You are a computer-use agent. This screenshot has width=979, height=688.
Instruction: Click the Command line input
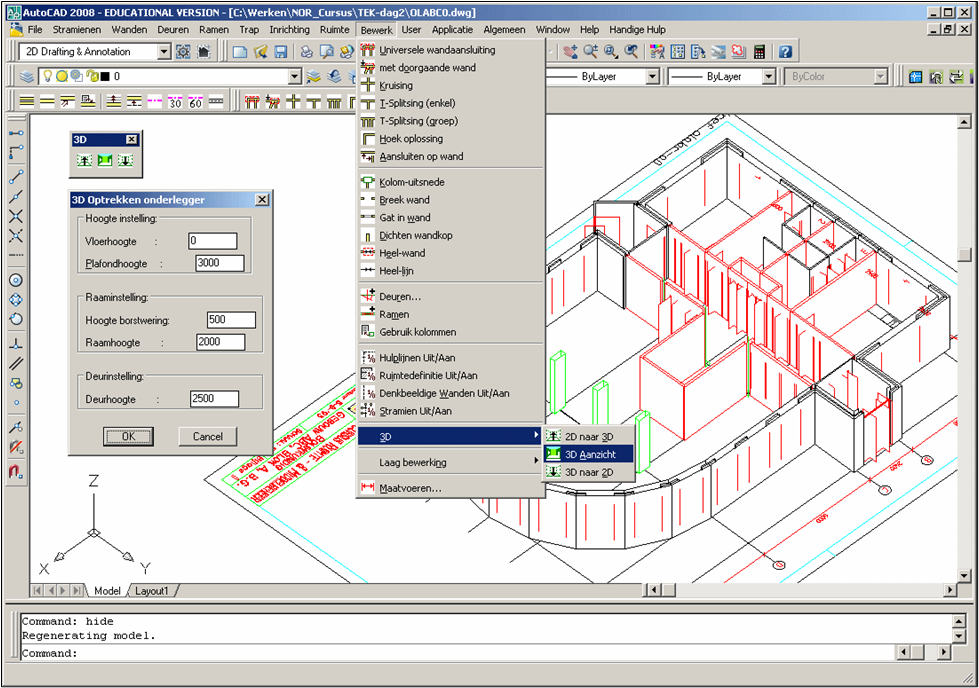(457, 654)
